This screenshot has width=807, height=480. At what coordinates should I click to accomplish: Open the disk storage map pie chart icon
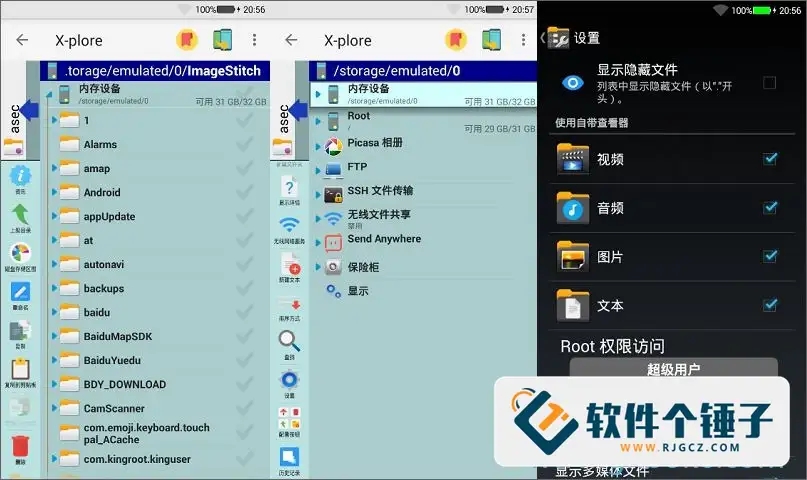pyautogui.click(x=21, y=254)
